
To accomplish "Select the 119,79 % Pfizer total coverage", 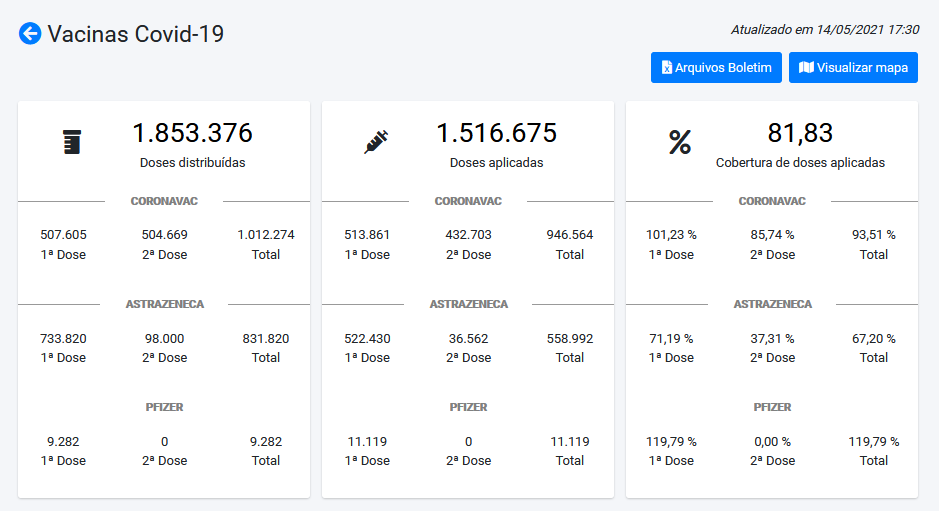I will click(x=874, y=441).
